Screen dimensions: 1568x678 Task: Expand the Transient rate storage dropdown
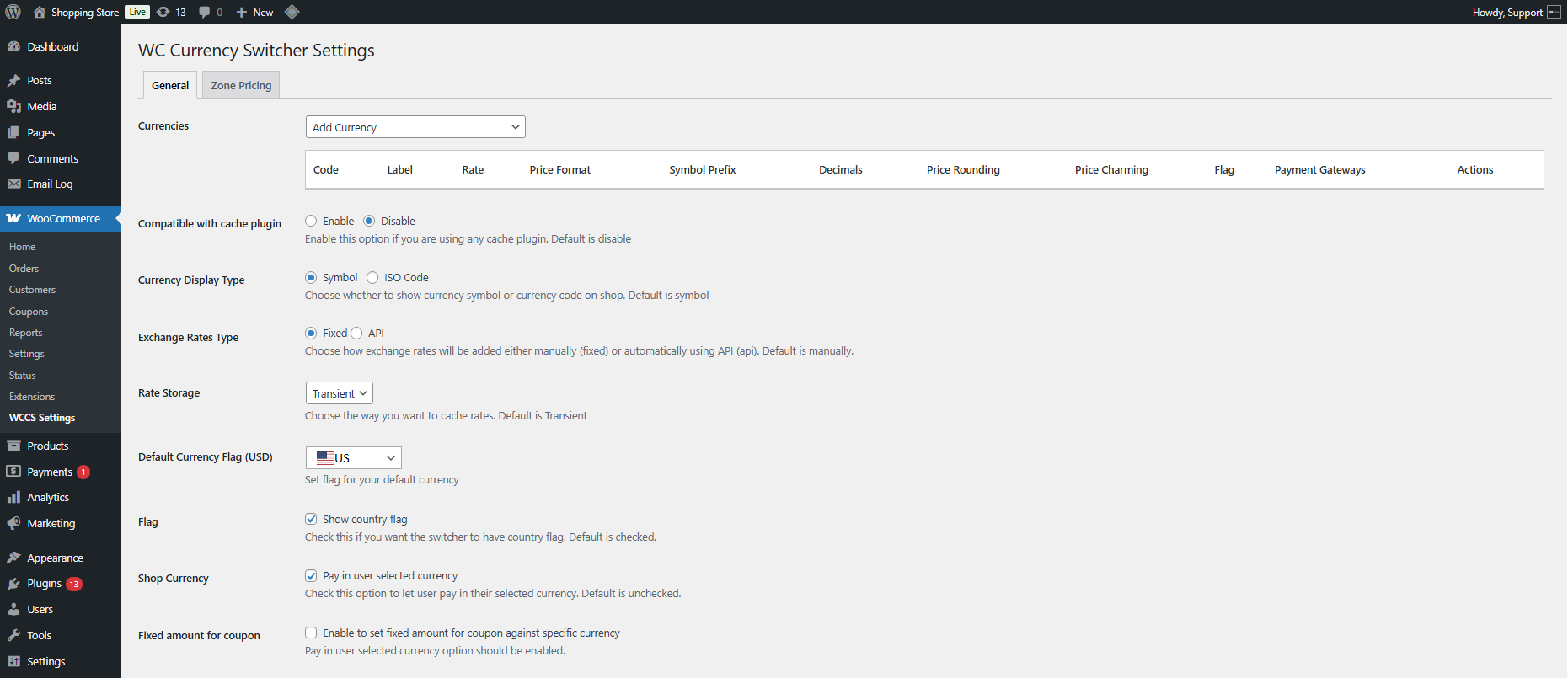[x=340, y=393]
